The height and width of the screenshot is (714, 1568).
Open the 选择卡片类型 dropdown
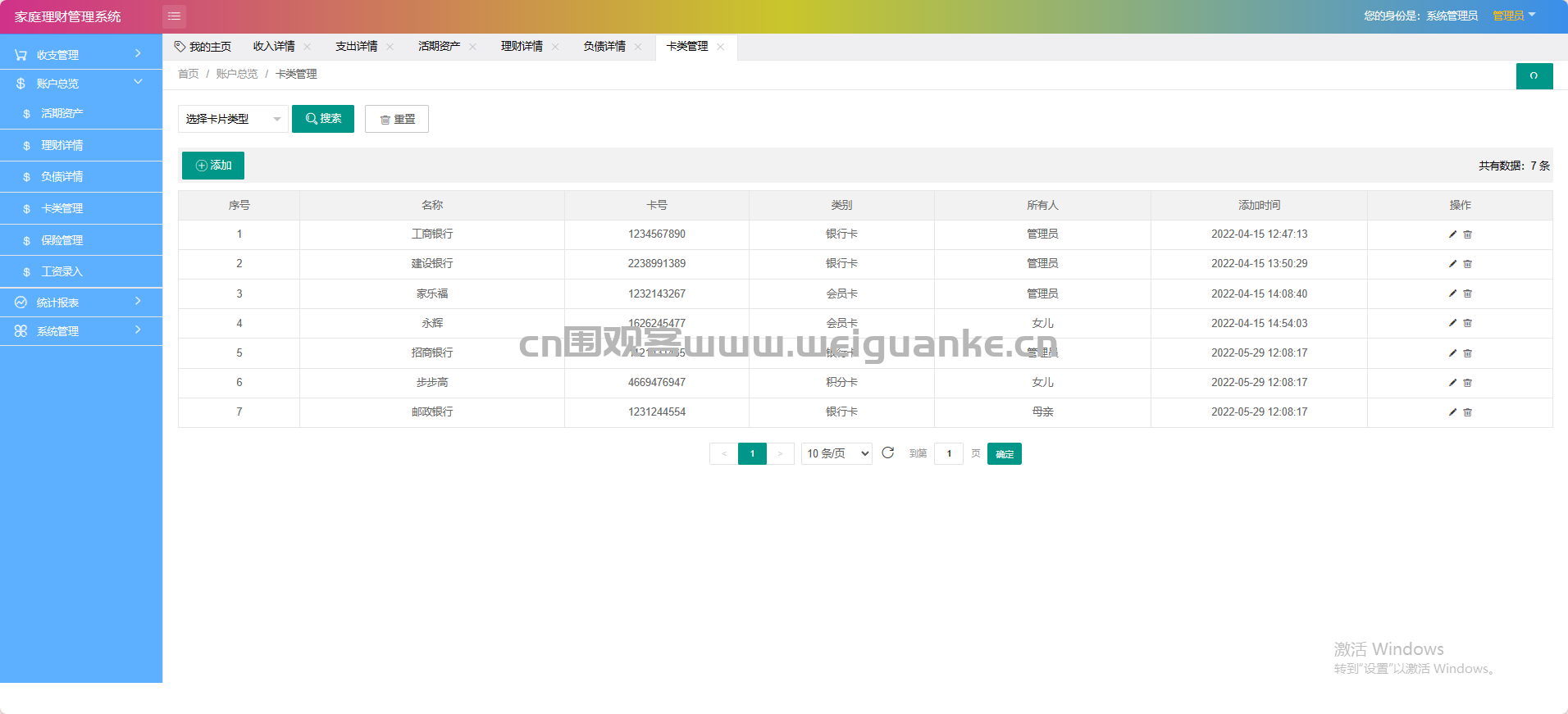(x=233, y=119)
